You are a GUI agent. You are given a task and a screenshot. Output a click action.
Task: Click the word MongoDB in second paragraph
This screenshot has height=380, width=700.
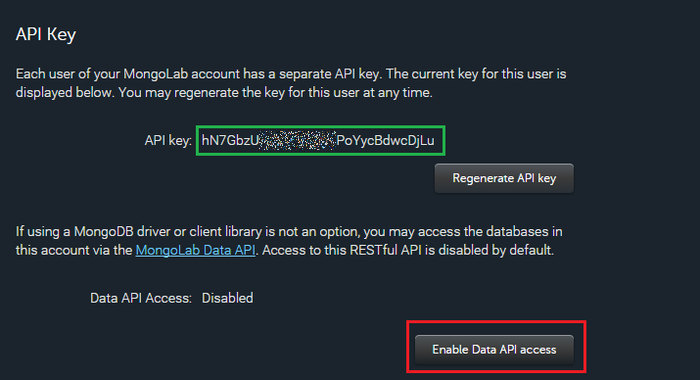[104, 232]
